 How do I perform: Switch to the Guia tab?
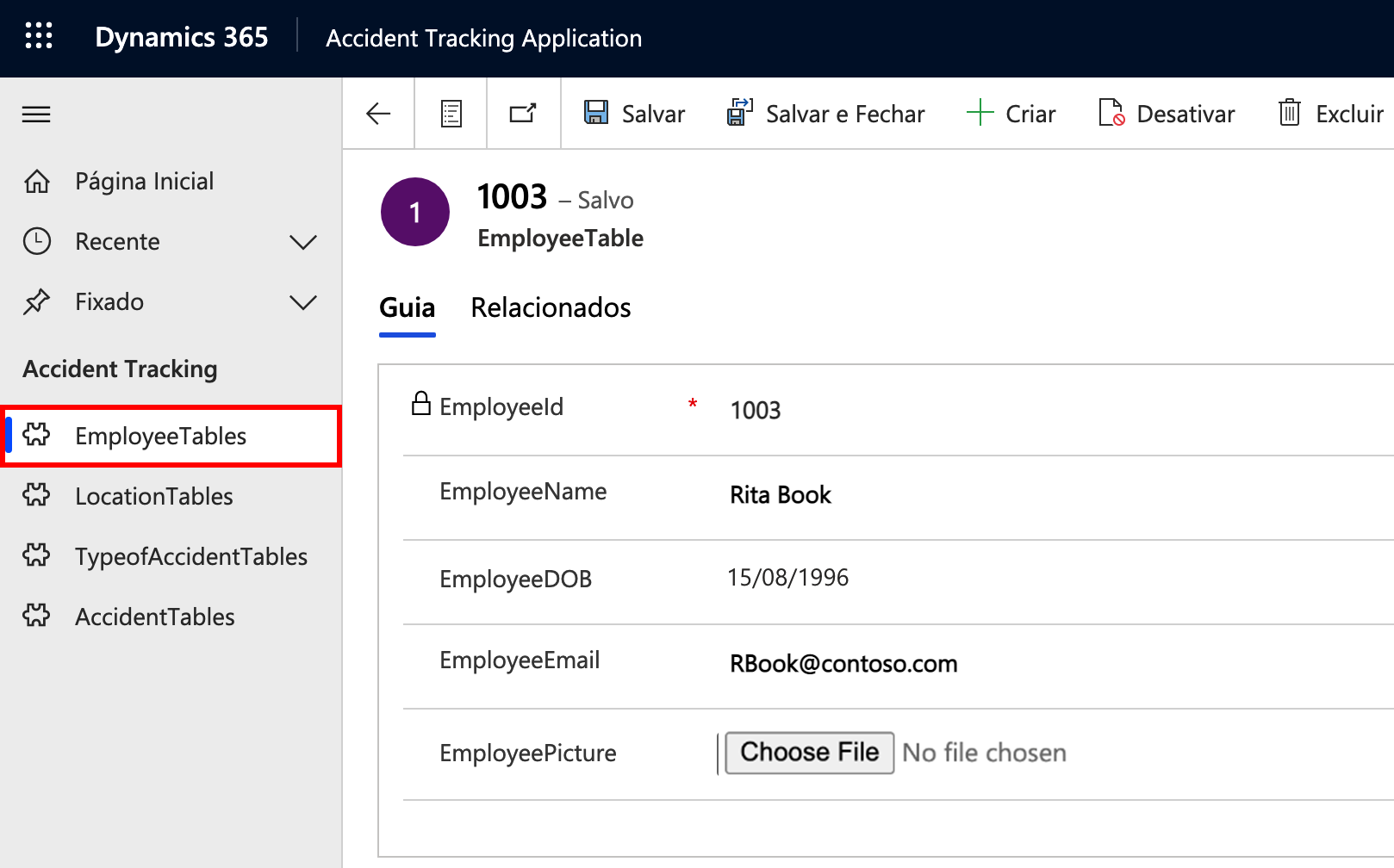pos(408,308)
